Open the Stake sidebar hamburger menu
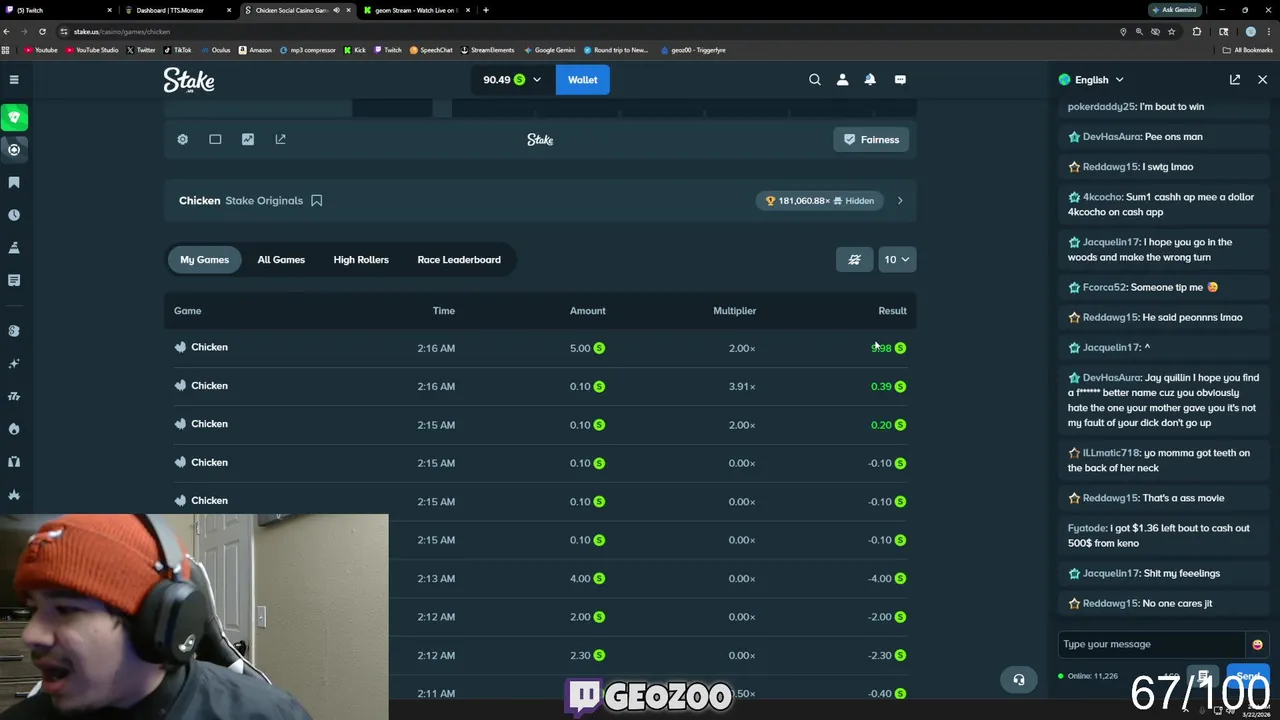This screenshot has width=1280, height=720. click(14, 79)
